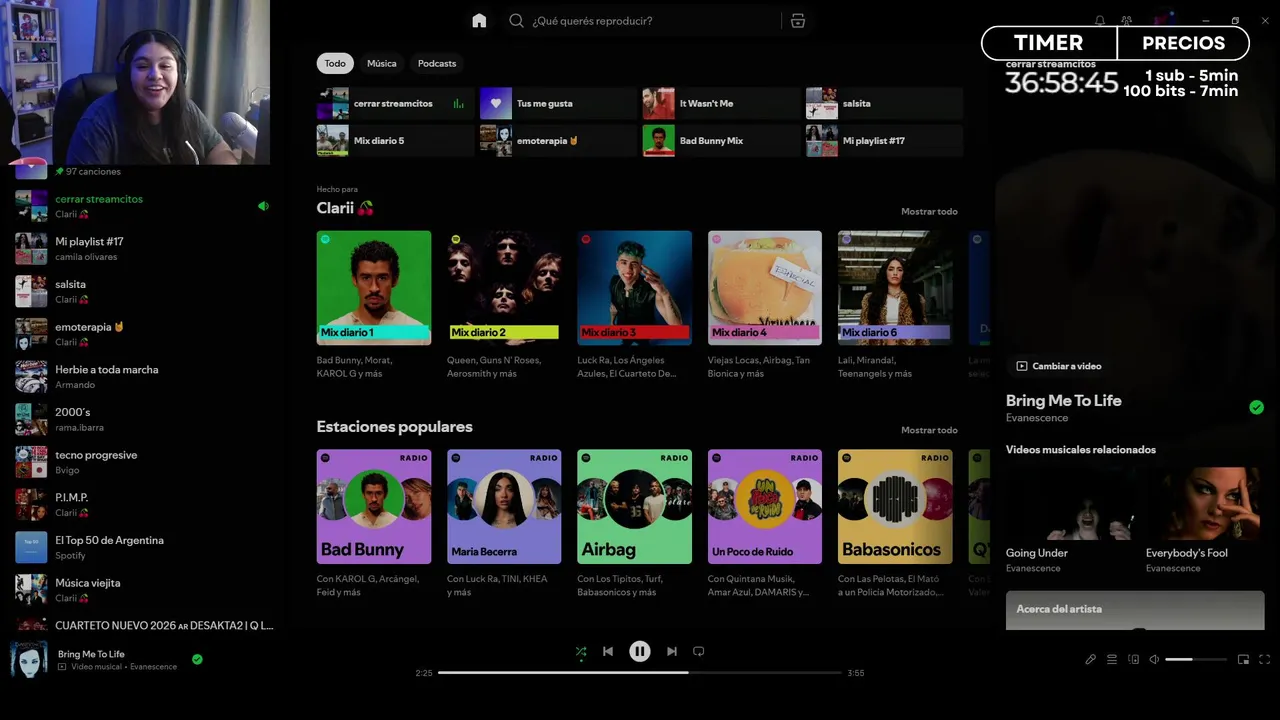This screenshot has width=1280, height=720.
Task: Open the Bad Bunny Mix shortcut tile
Action: 720,141
